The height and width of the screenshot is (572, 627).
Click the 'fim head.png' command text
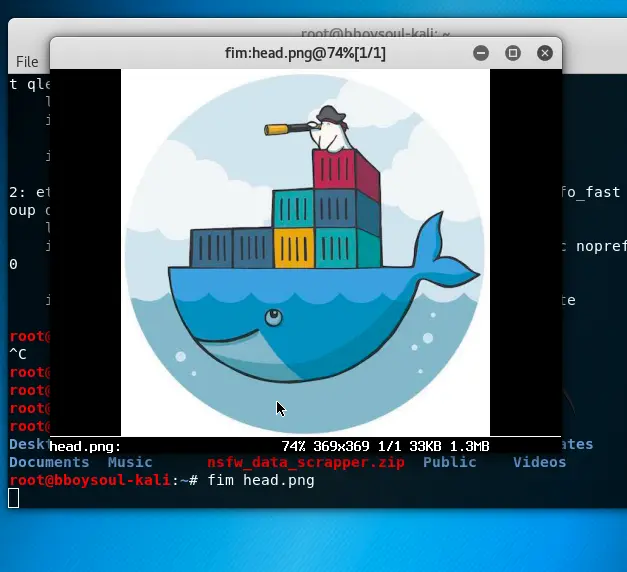pos(261,480)
